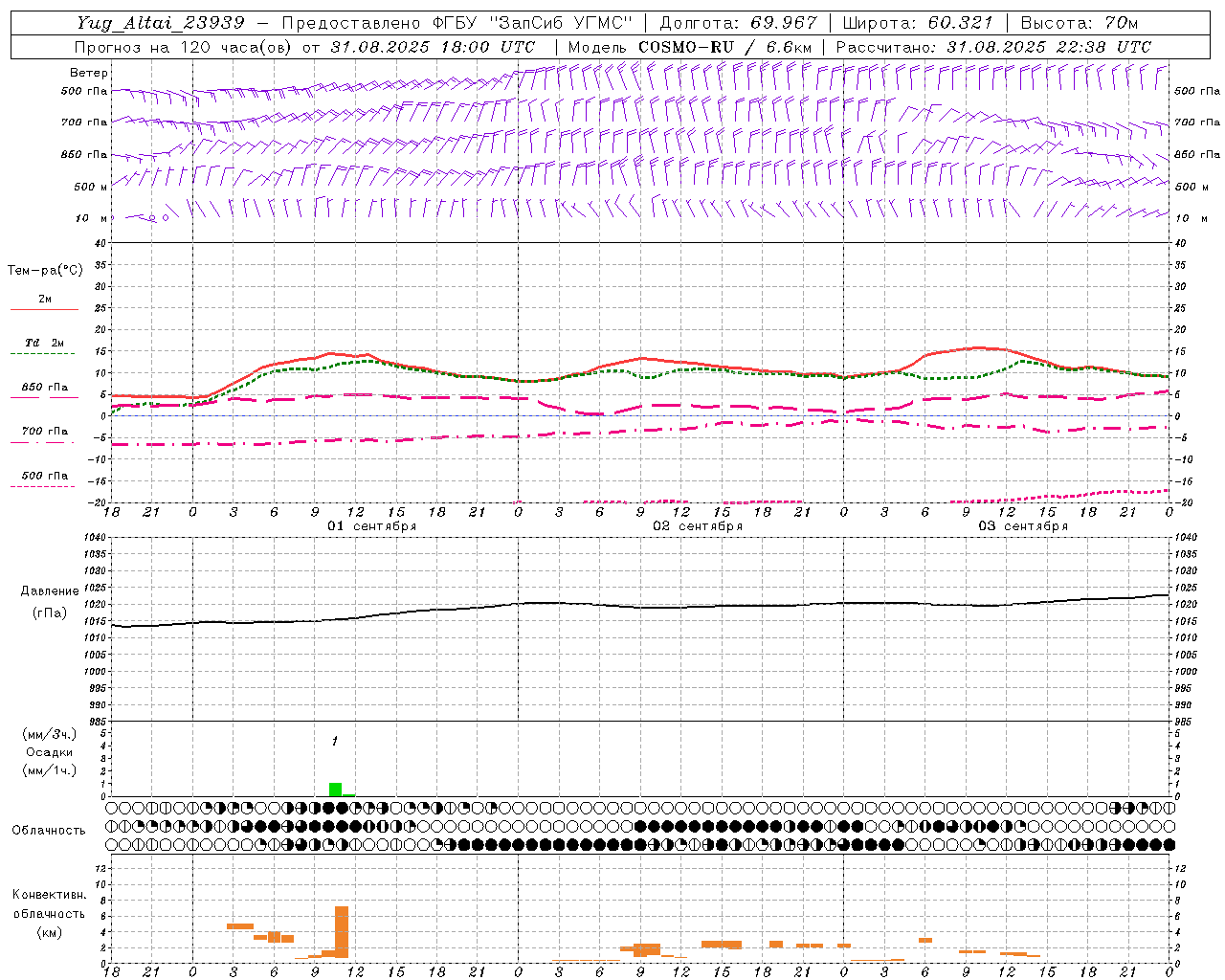Select the 10 м wind level label on the left
Screen dimensions: 1225x980
click(x=92, y=218)
